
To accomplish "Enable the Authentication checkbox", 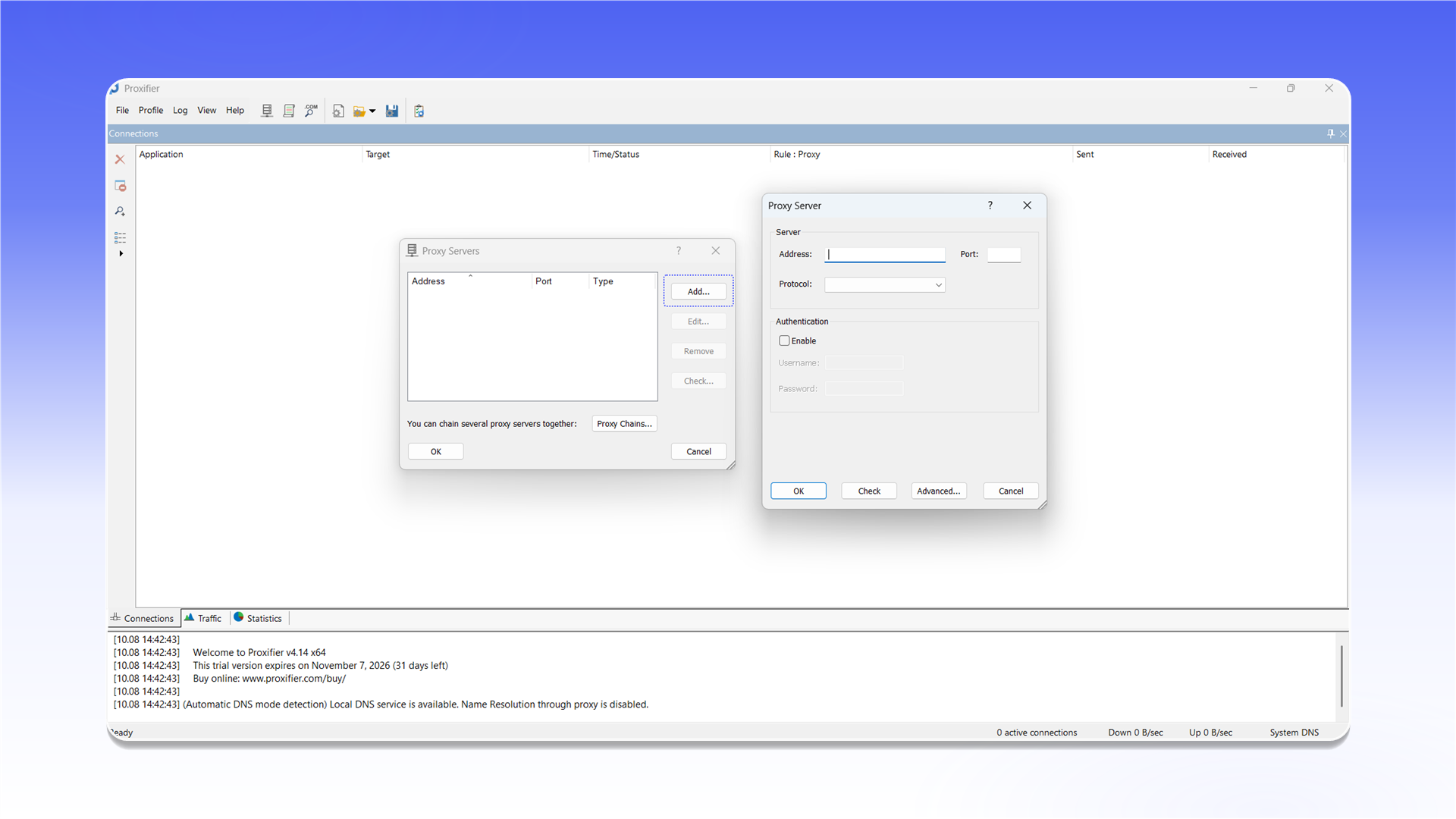I will tap(784, 340).
